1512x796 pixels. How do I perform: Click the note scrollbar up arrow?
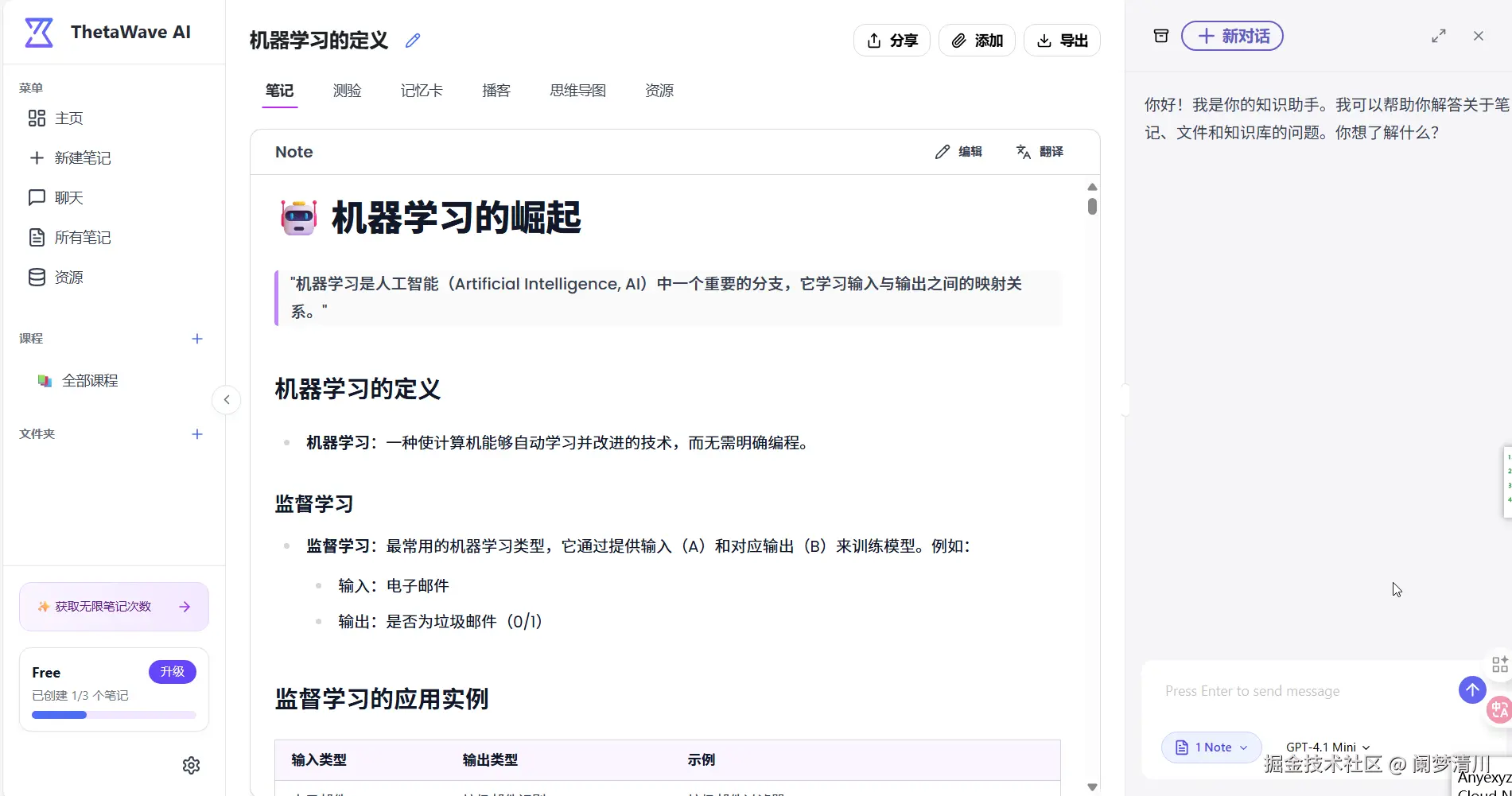coord(1092,187)
